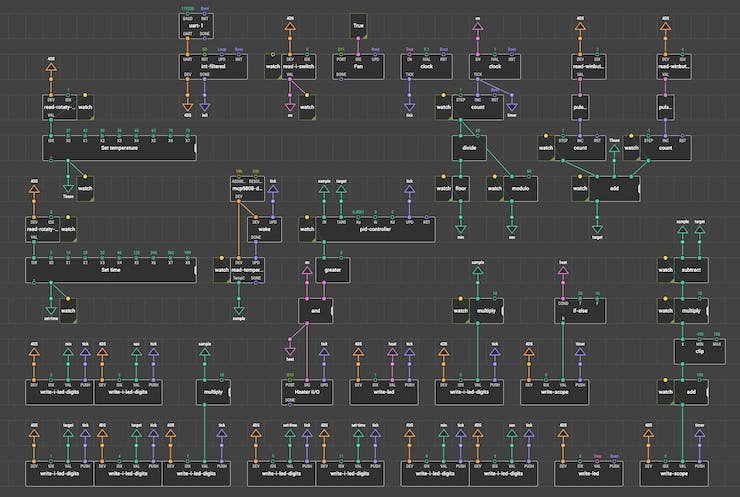Select the if-else node
Screen dimensions: 740x497
click(x=580, y=311)
